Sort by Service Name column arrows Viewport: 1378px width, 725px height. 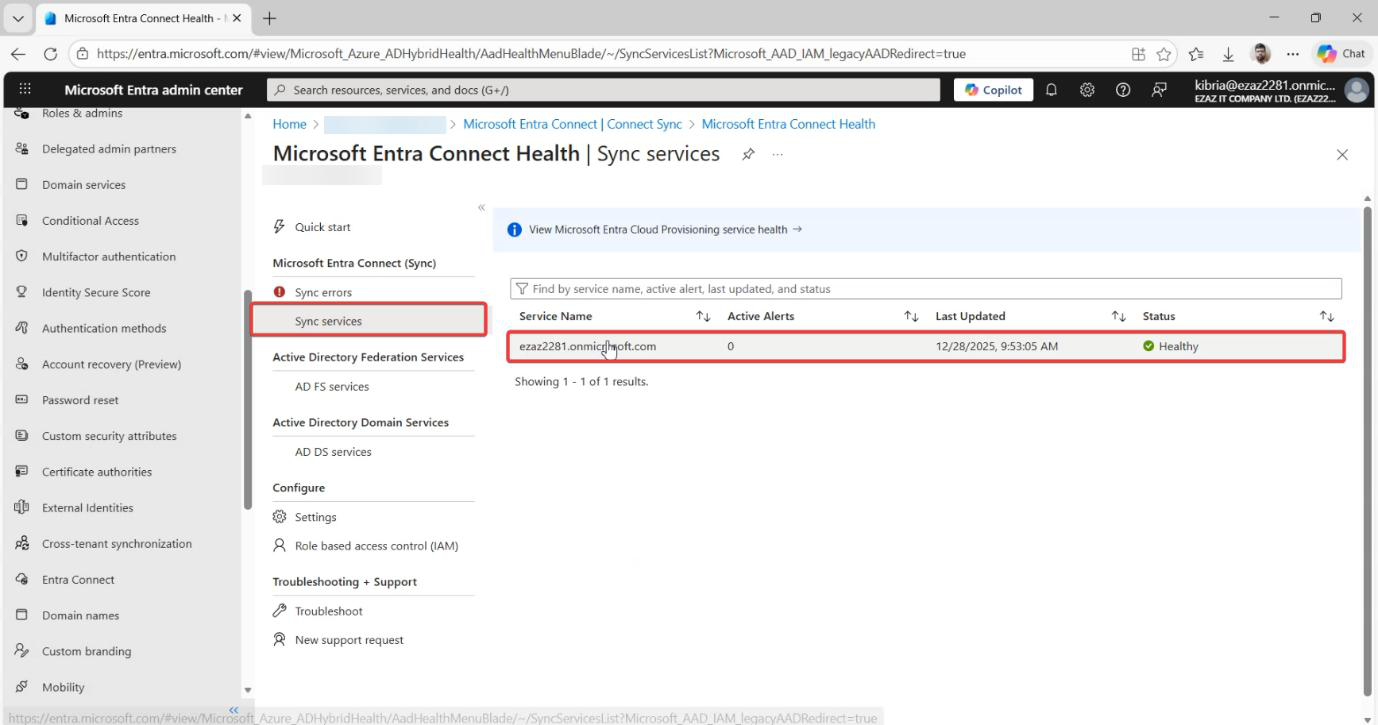pos(703,316)
